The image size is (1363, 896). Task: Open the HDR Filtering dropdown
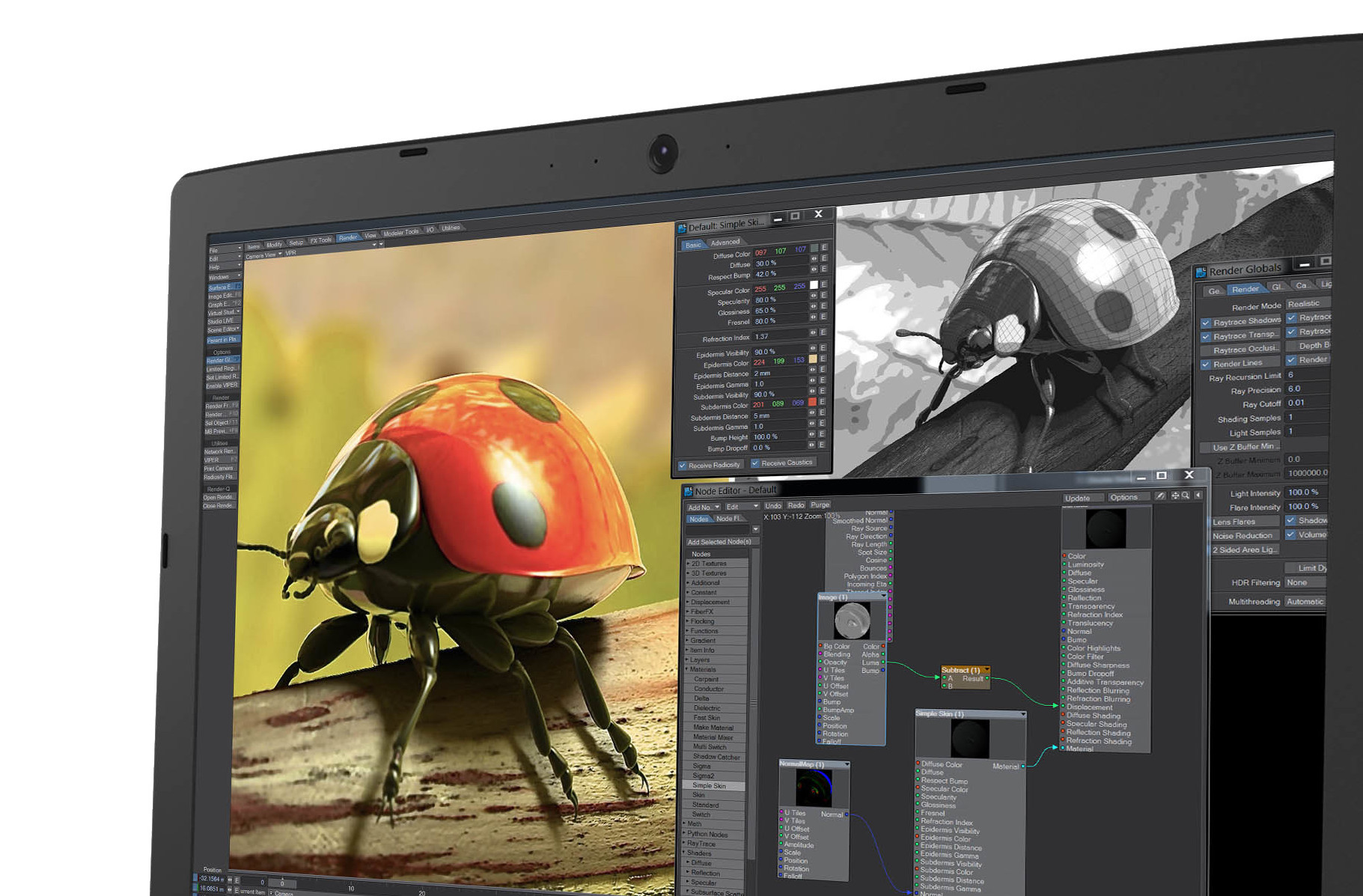pyautogui.click(x=1307, y=582)
